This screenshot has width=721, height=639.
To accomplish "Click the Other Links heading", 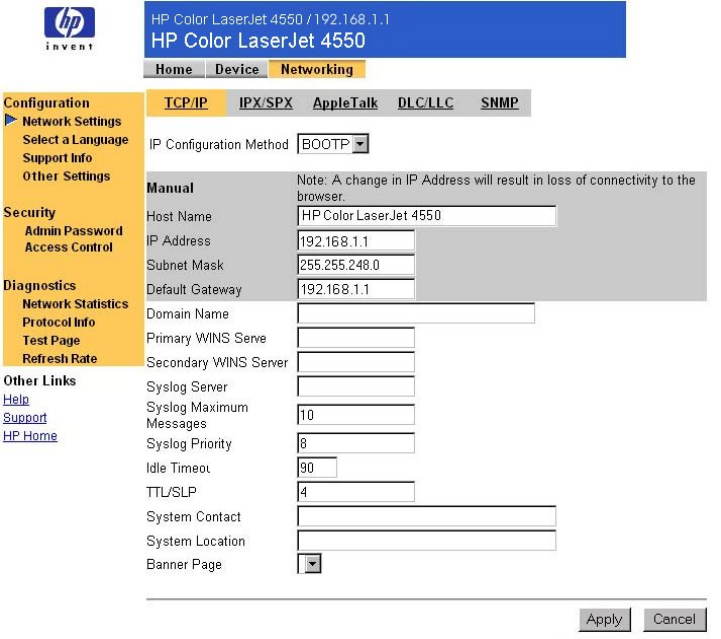I will [40, 381].
